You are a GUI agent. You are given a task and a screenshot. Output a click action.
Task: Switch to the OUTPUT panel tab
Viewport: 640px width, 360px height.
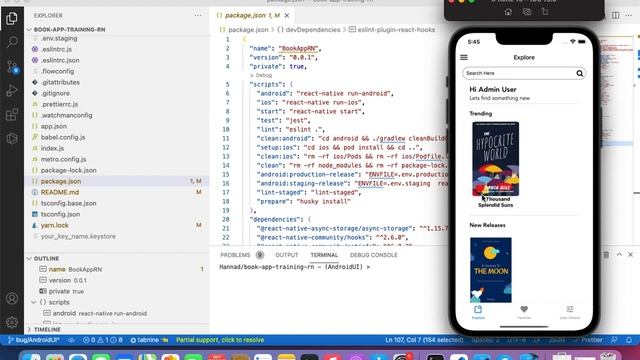tap(287, 255)
